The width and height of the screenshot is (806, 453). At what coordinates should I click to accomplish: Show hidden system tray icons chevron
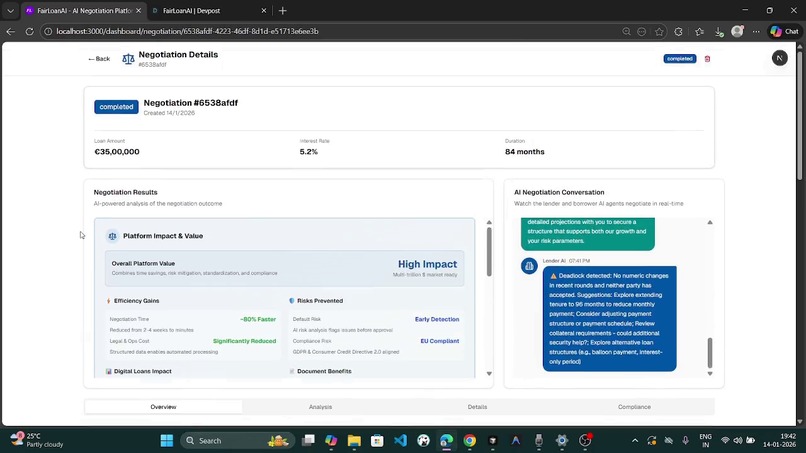[x=635, y=441]
